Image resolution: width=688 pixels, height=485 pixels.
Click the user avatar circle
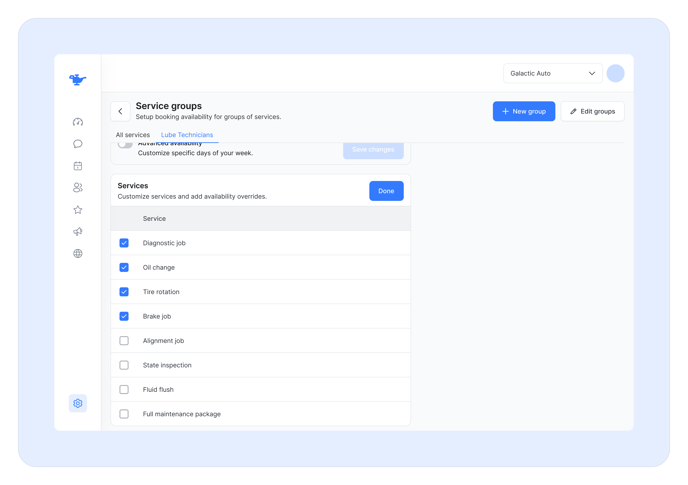click(x=616, y=73)
